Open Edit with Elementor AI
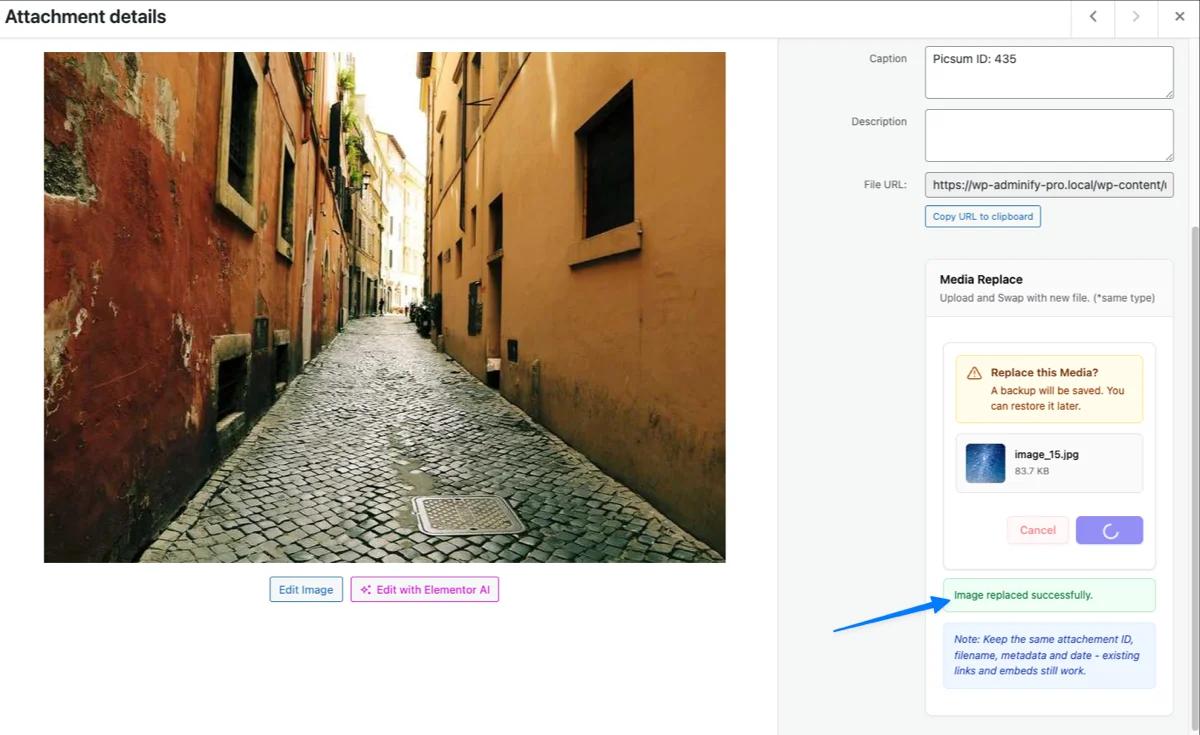Screen dimensions: 1200x735 pos(425,590)
